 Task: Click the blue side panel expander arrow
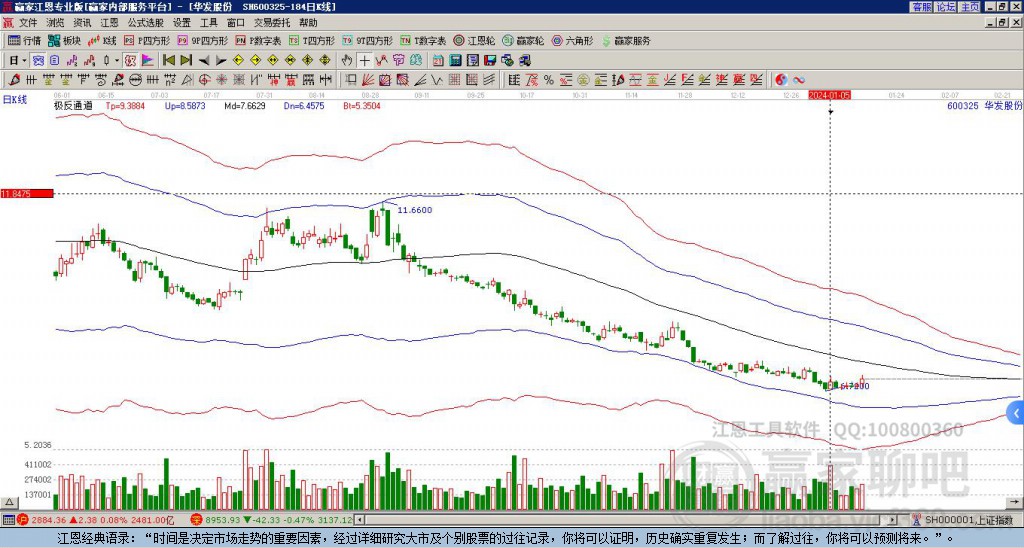[1016, 413]
